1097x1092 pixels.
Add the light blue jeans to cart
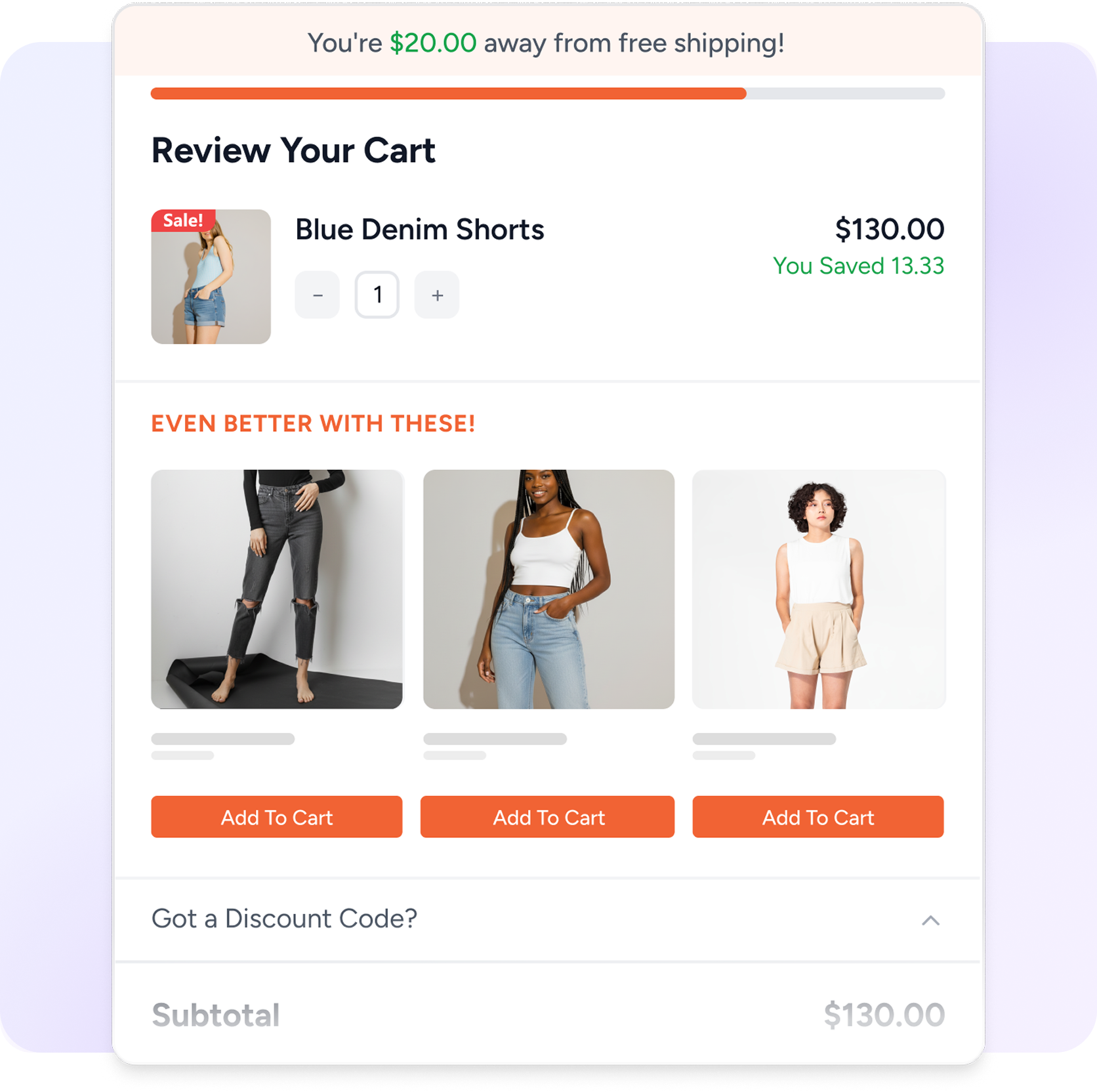(x=547, y=817)
